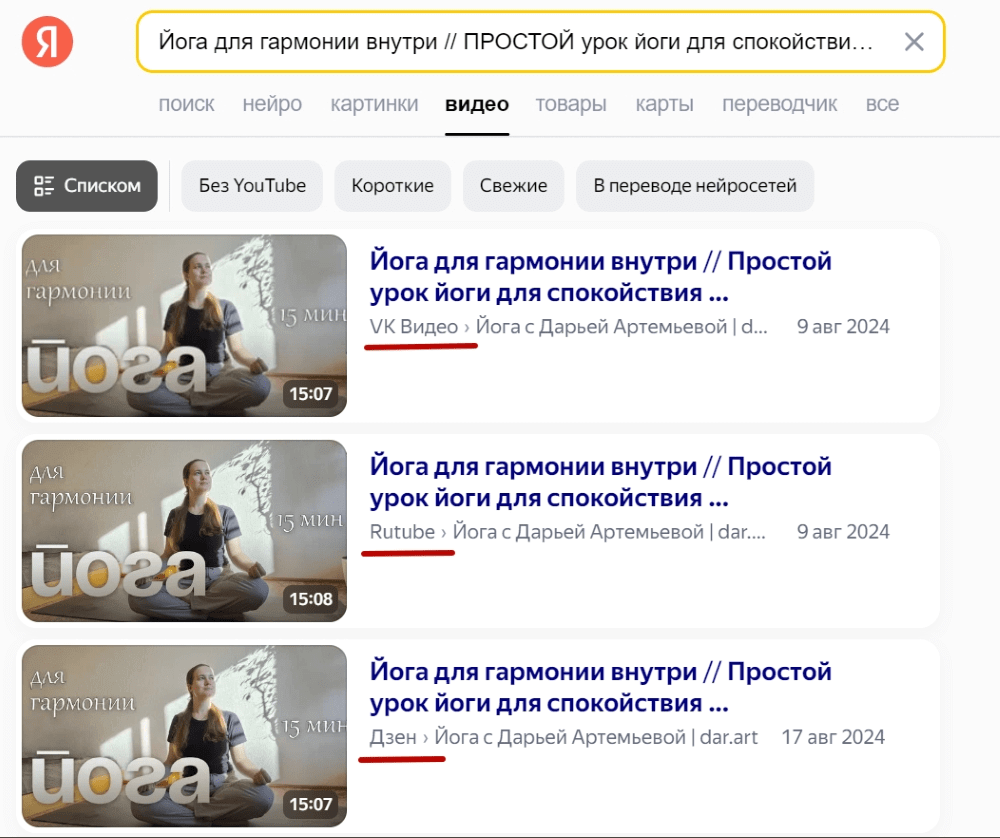The height and width of the screenshot is (838, 1000).
Task: Click inside the search input field
Action: 517,42
